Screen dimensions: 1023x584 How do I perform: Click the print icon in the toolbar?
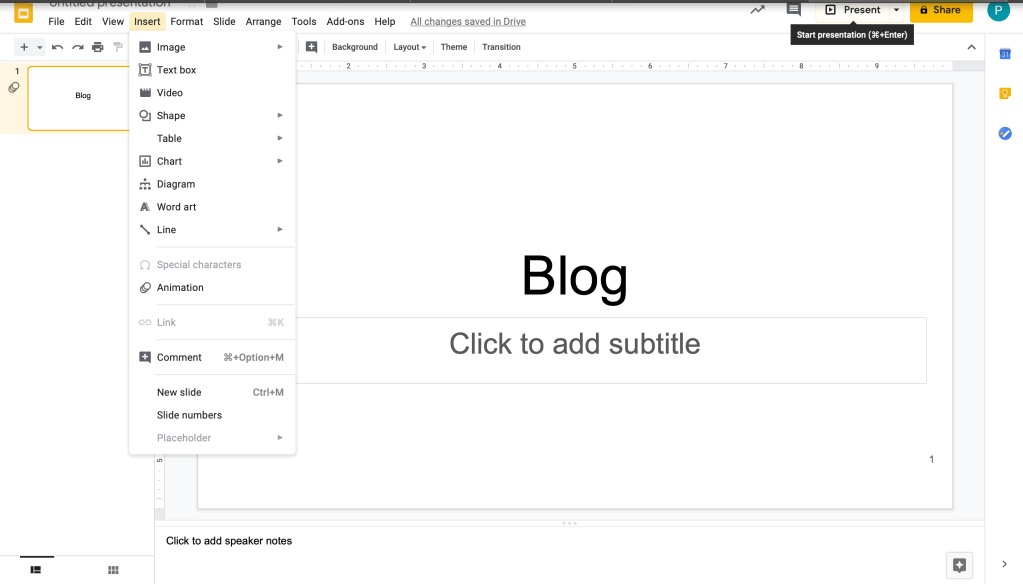tap(97, 47)
